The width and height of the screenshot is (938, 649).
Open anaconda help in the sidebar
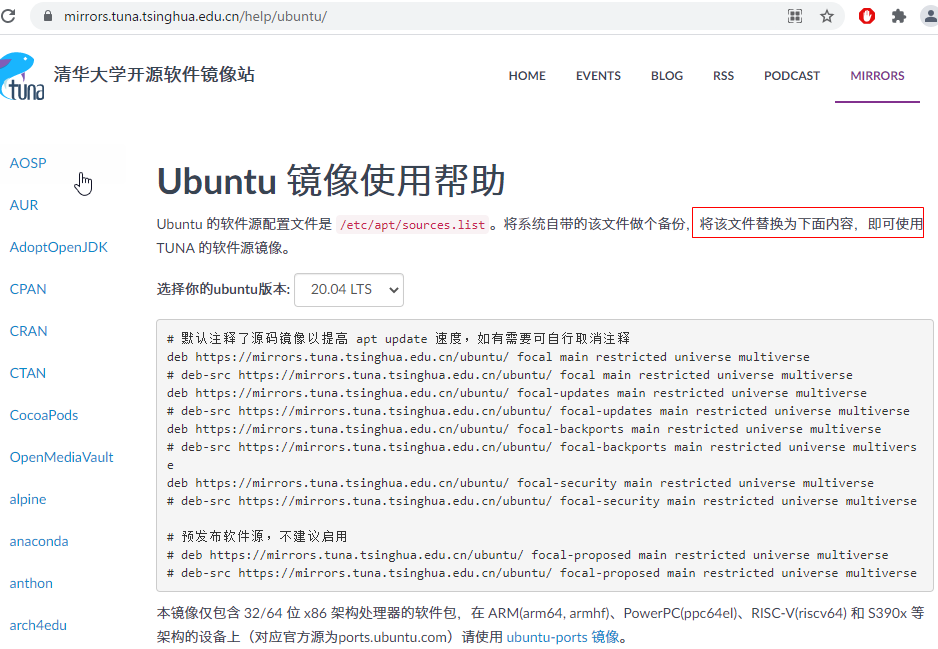pos(39,541)
